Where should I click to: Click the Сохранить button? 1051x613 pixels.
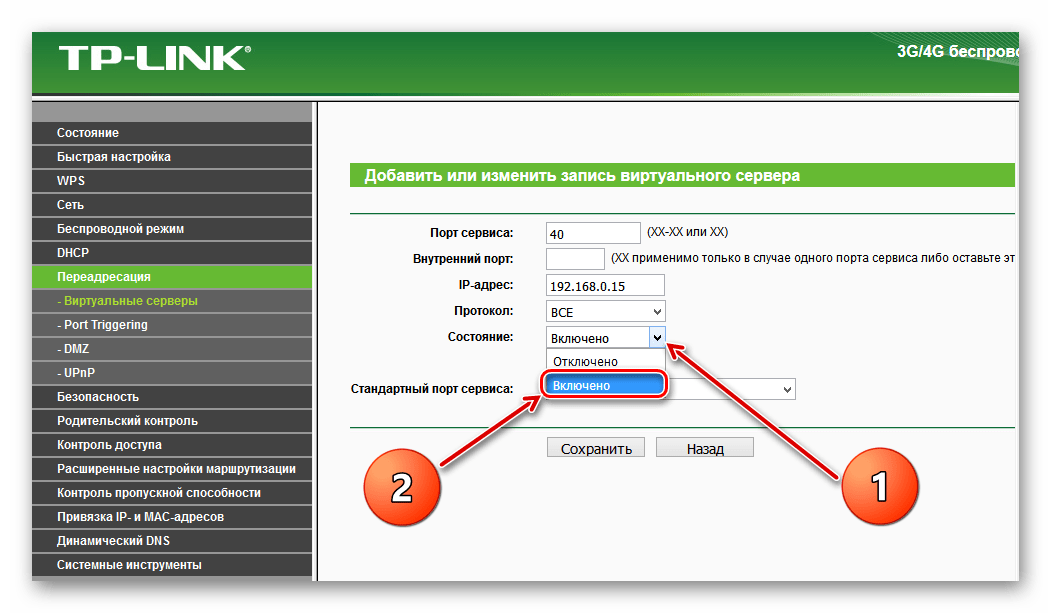coord(596,449)
